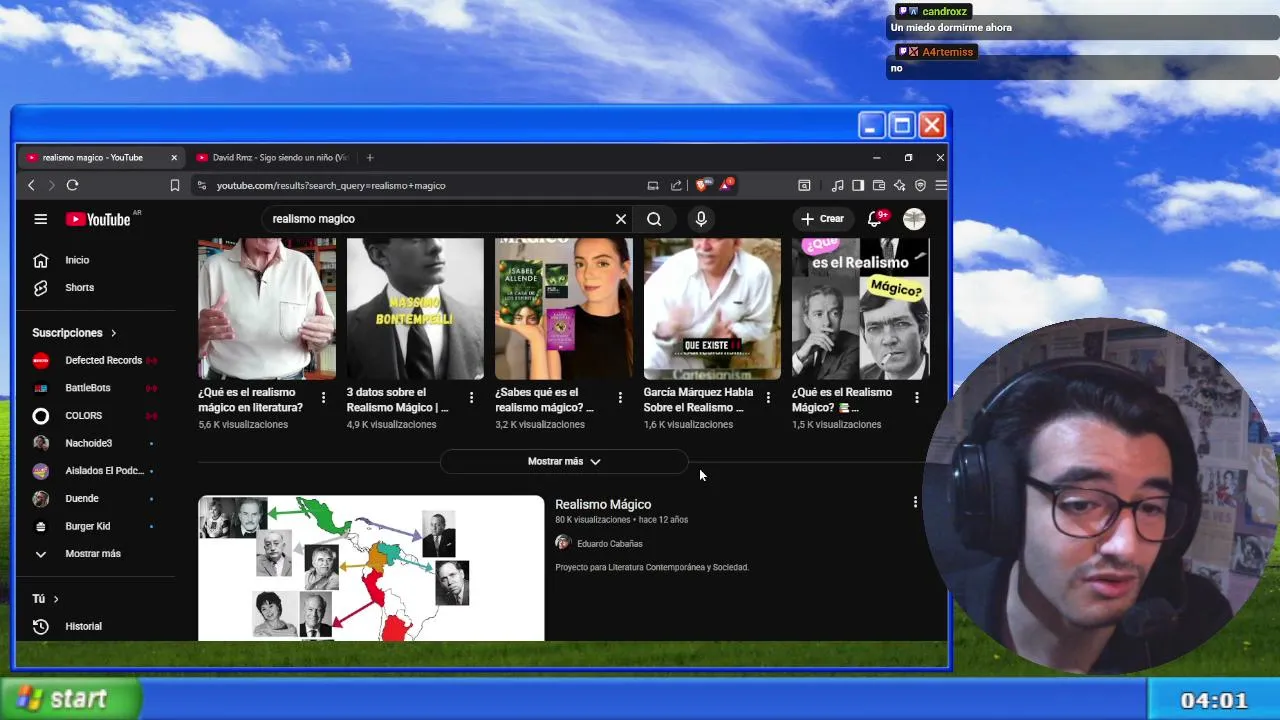Open options menu for 'Realismo Mágico' video
The image size is (1280, 720).
pos(915,502)
